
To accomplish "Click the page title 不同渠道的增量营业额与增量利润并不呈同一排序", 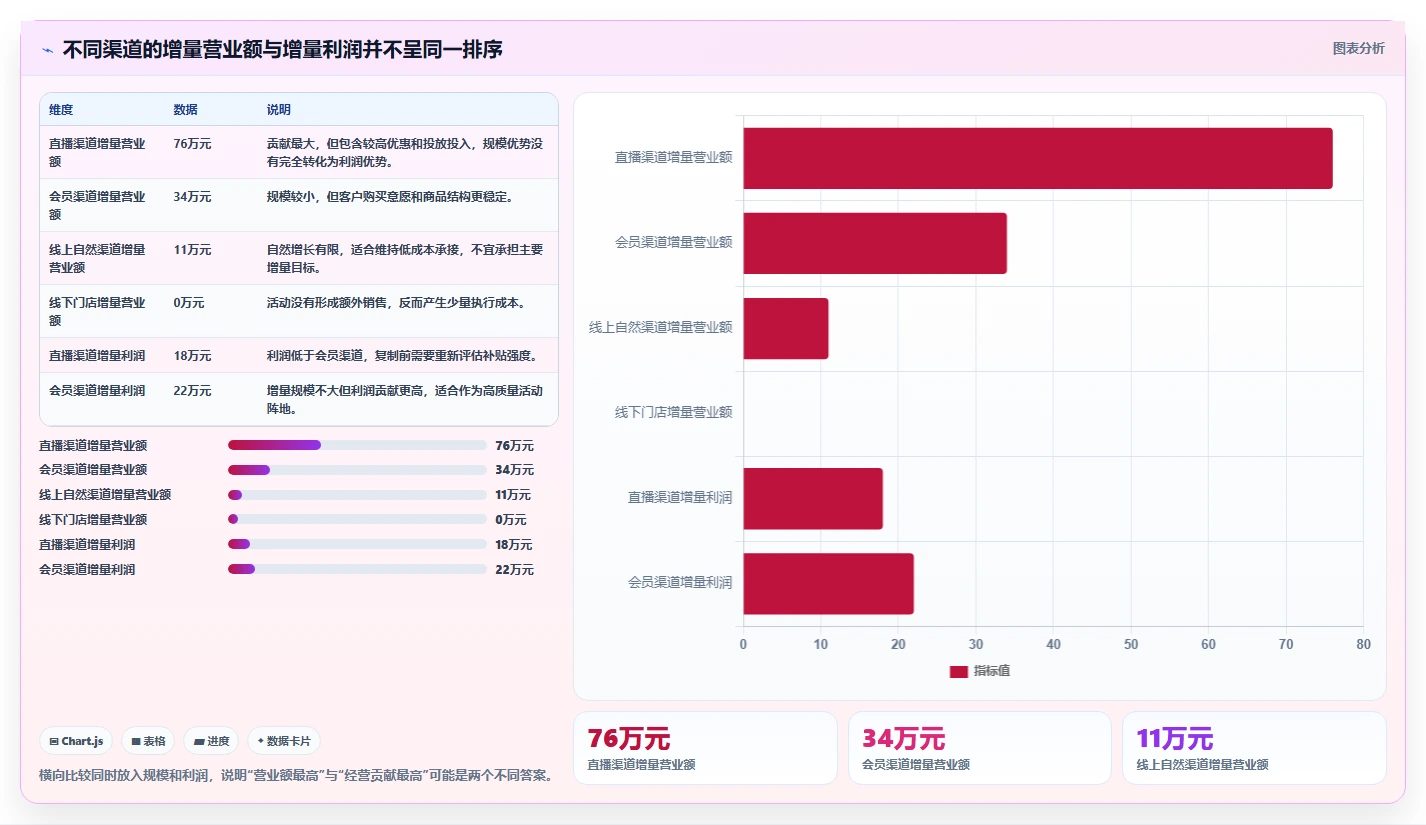I will click(x=282, y=50).
